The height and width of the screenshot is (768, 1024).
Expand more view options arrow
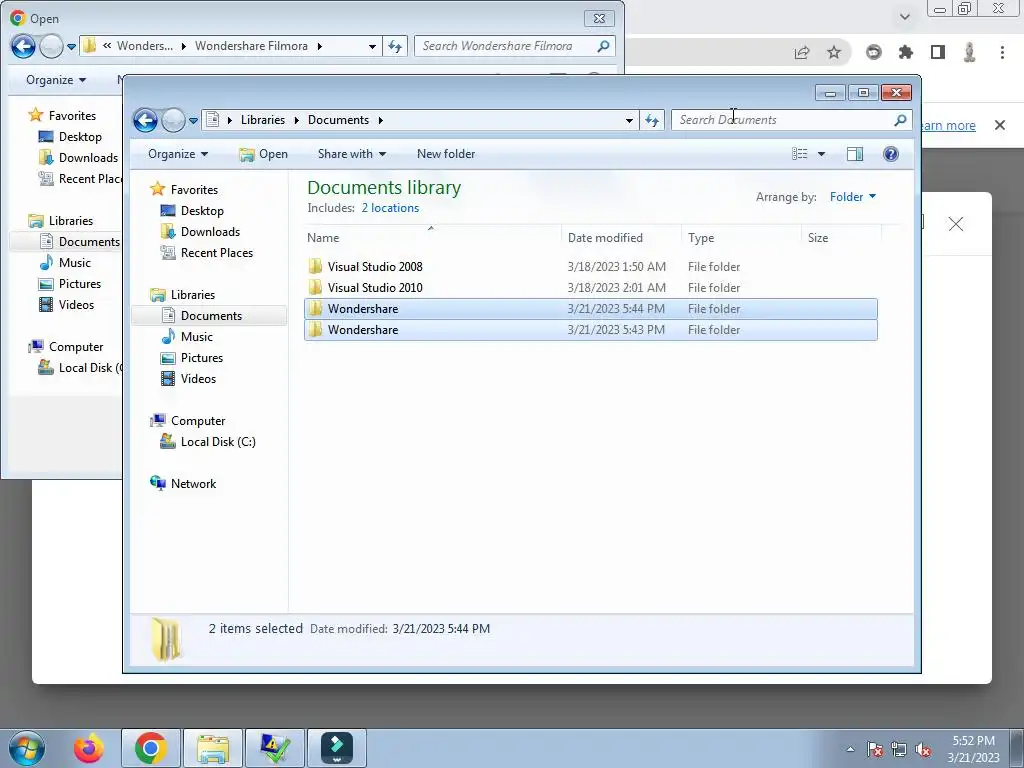coord(822,154)
